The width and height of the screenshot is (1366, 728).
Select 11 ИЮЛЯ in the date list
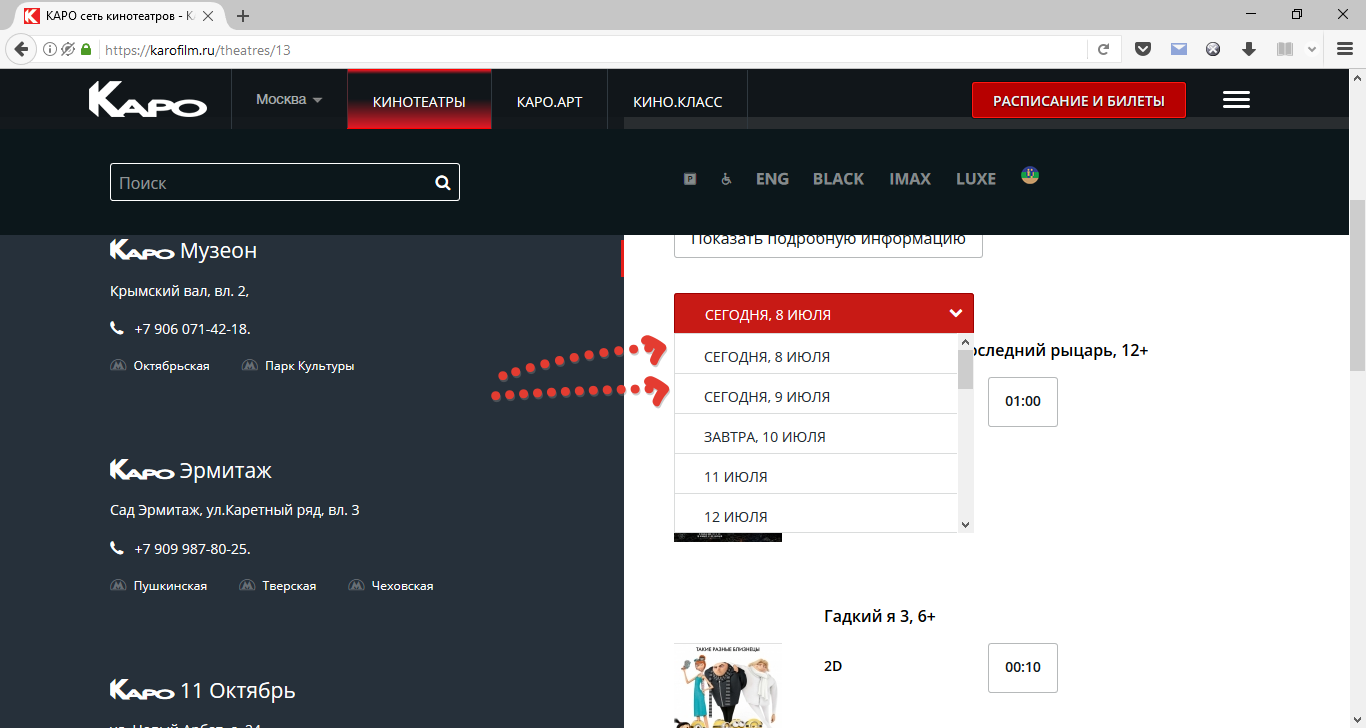point(816,476)
